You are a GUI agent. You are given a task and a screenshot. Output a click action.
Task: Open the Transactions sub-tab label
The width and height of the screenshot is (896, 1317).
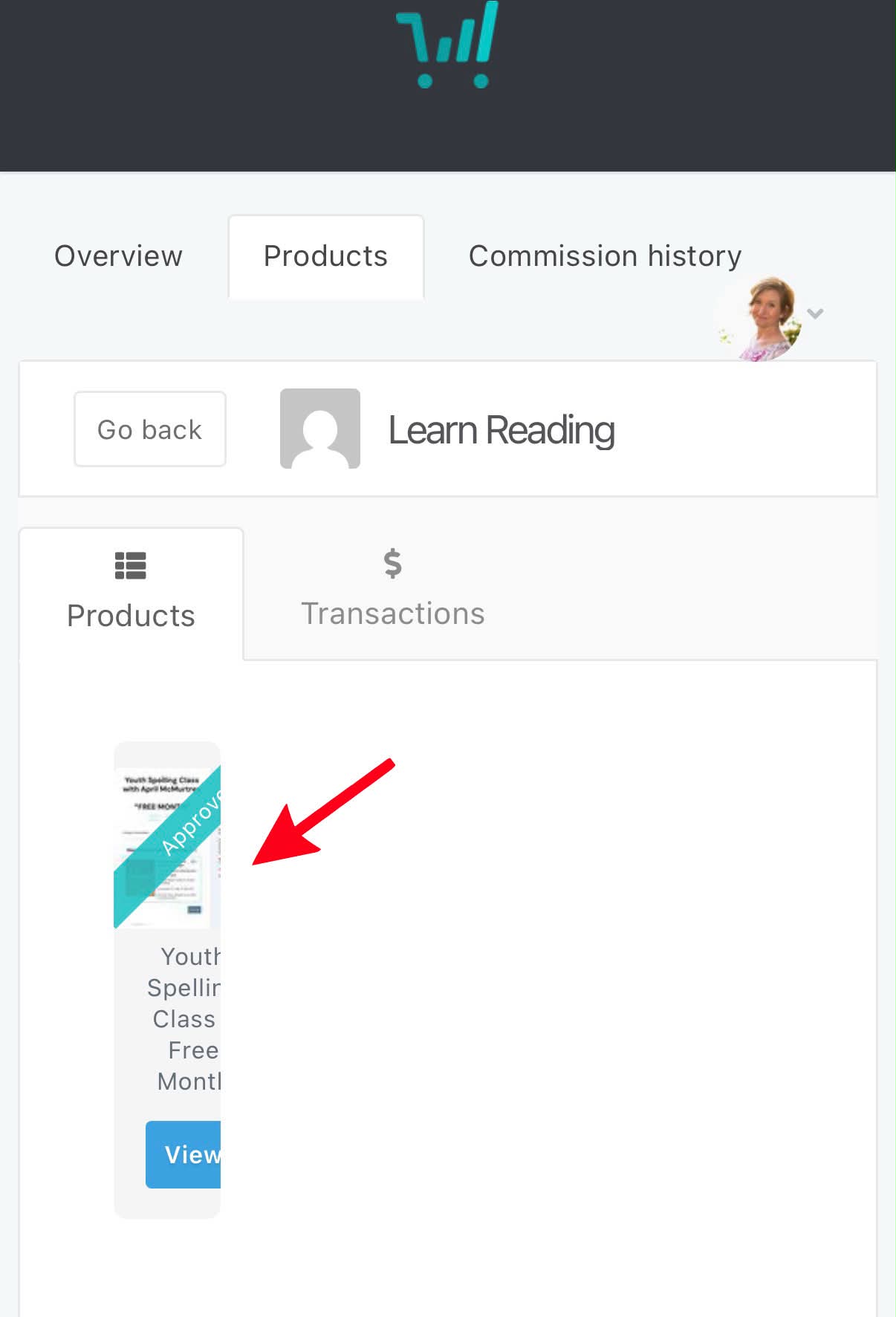point(392,614)
